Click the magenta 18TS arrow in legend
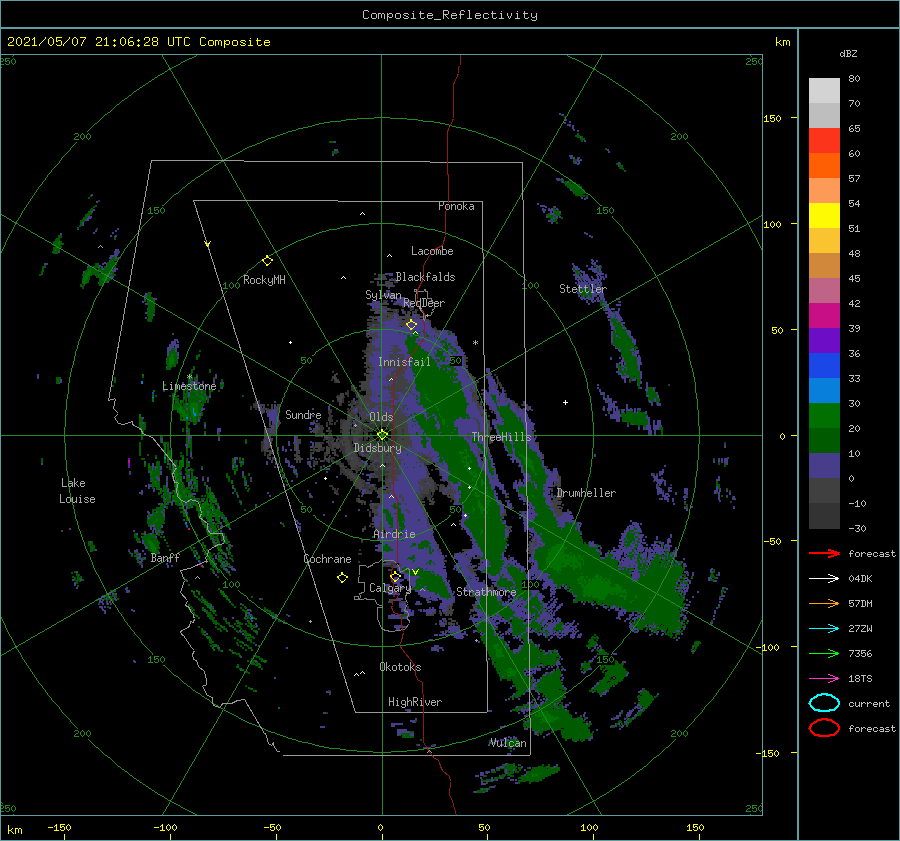900x841 pixels. (824, 679)
